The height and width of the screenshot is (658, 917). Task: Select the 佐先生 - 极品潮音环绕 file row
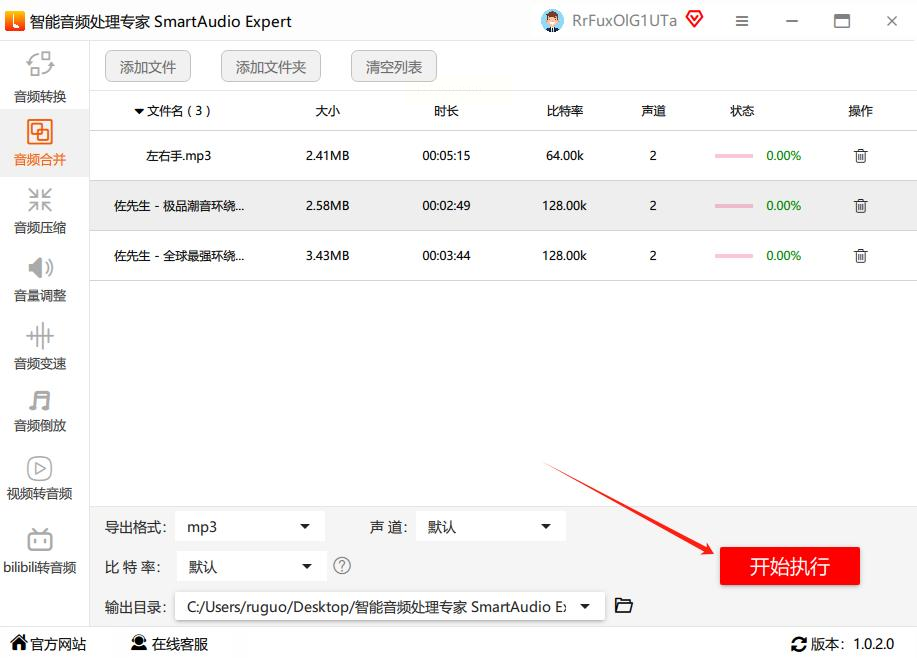[503, 206]
